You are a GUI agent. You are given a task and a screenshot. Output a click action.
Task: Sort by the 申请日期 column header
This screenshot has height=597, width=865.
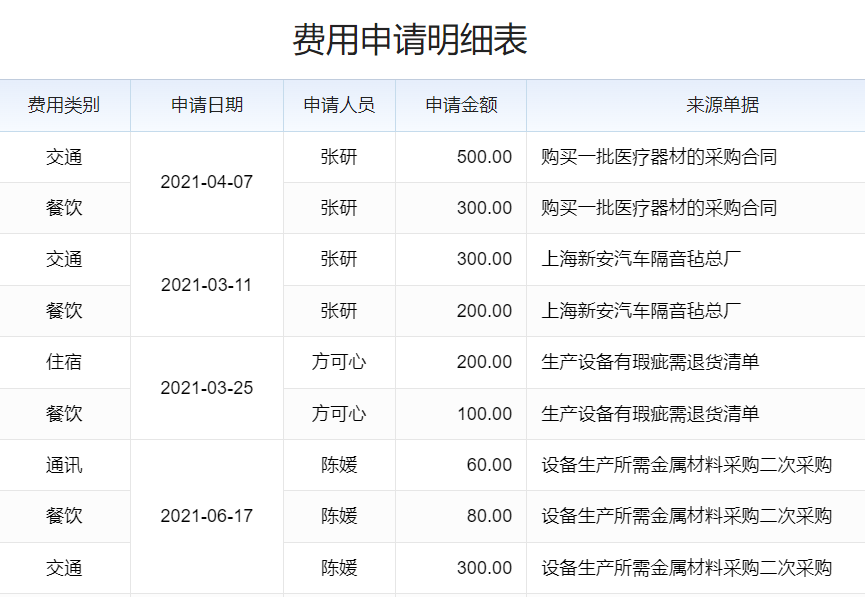pos(206,105)
